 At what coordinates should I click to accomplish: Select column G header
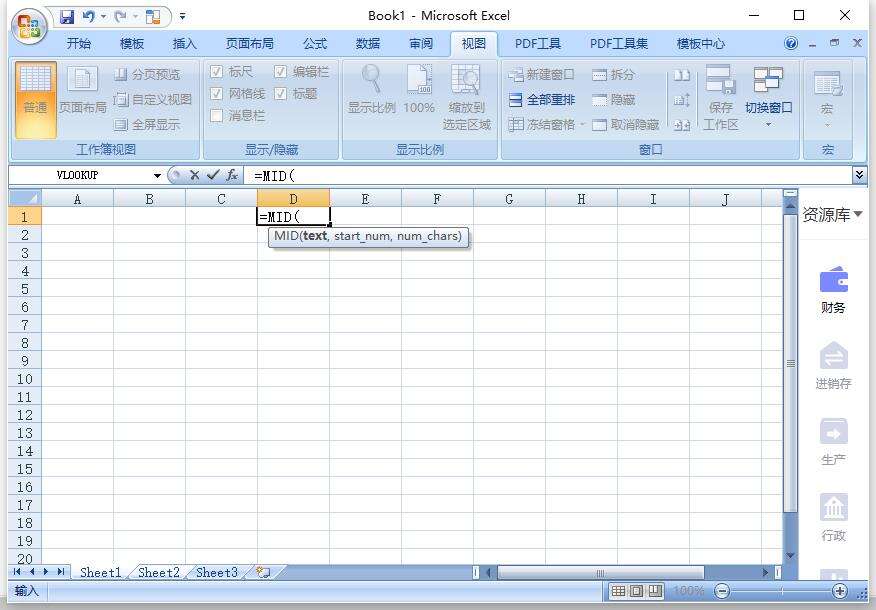click(x=509, y=198)
